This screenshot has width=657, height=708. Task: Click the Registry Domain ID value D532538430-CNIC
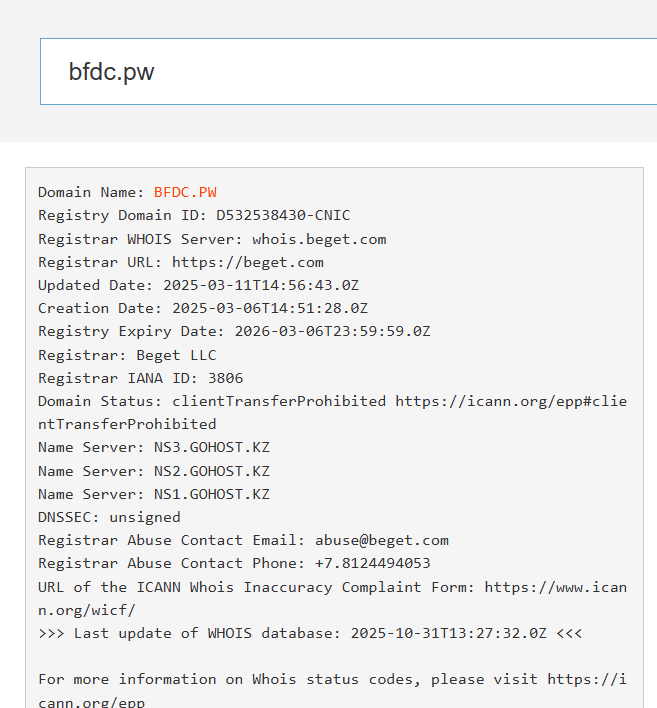(x=283, y=215)
